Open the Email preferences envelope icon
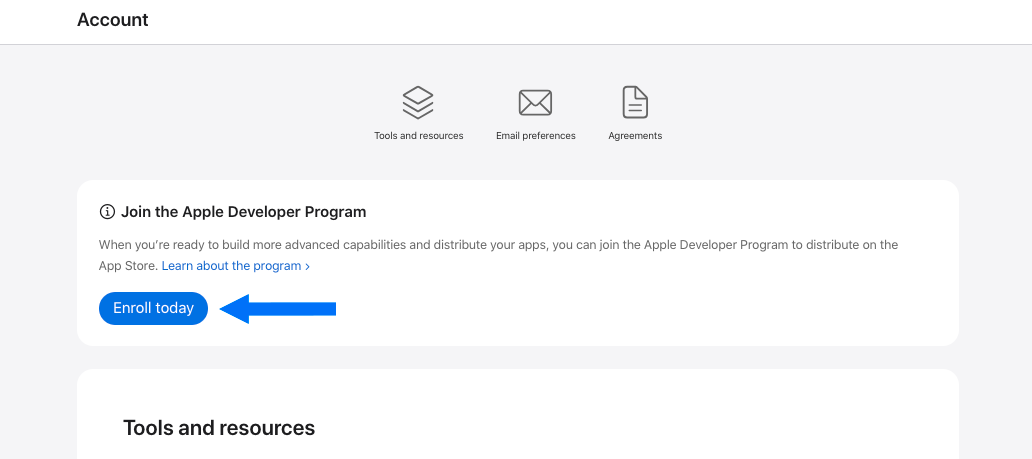This screenshot has height=459, width=1032. point(535,102)
